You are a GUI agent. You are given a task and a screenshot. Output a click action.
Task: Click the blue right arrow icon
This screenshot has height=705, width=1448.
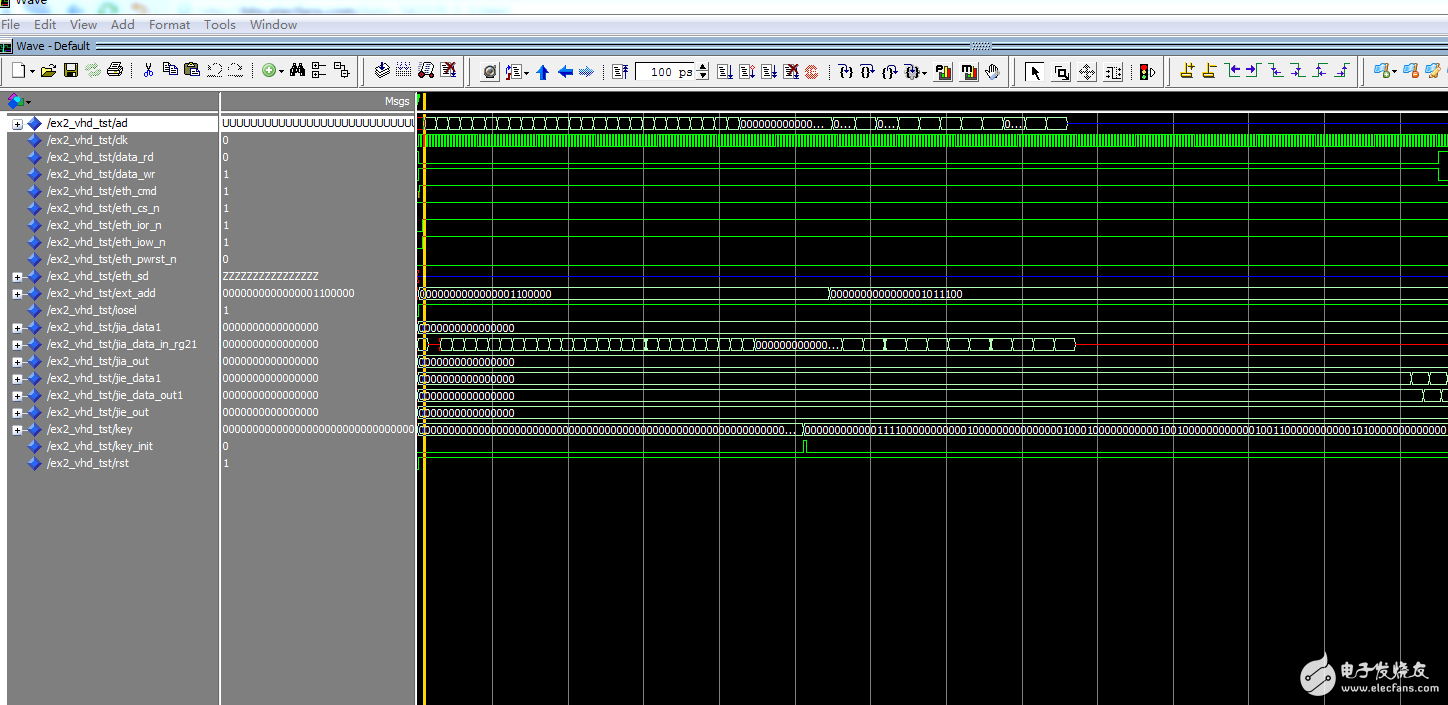pyautogui.click(x=587, y=72)
